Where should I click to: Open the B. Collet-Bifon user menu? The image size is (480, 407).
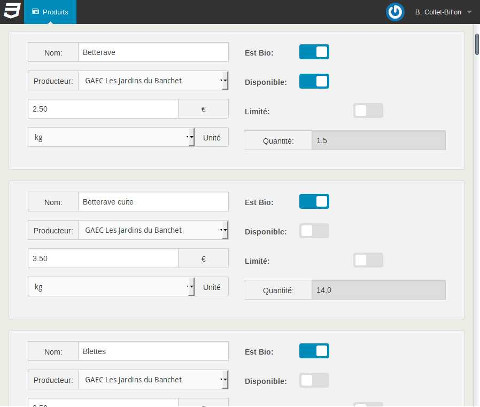[443, 12]
